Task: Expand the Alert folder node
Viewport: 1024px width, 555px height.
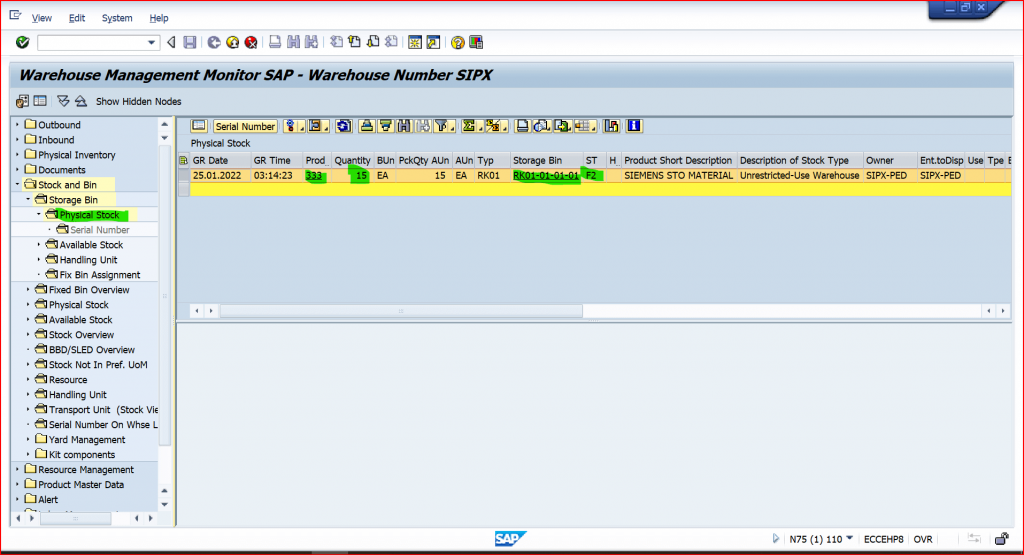Action: pos(18,500)
